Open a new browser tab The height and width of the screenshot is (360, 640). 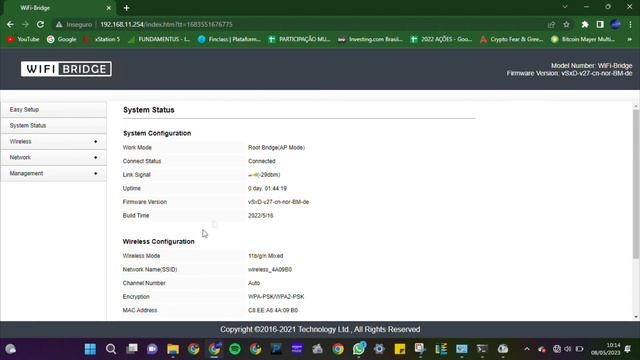point(127,8)
